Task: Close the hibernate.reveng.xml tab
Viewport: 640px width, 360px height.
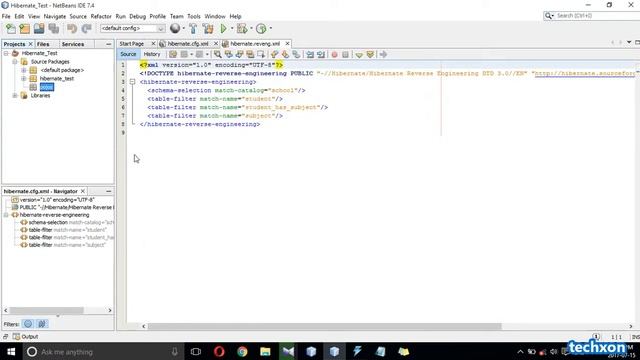Action: (x=287, y=44)
